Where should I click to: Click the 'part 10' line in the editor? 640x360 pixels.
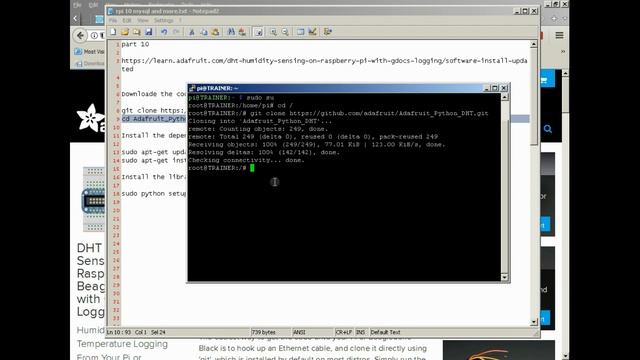coord(135,44)
